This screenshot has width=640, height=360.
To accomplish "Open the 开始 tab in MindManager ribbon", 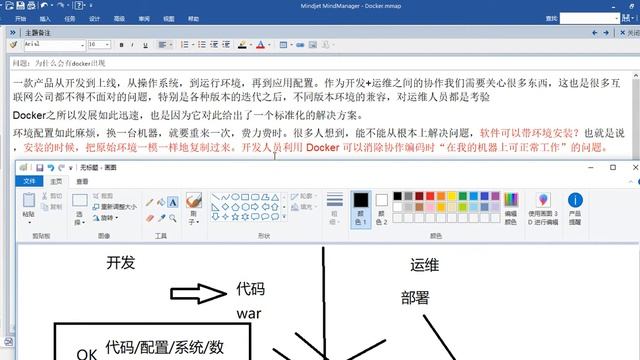I will coord(20,19).
